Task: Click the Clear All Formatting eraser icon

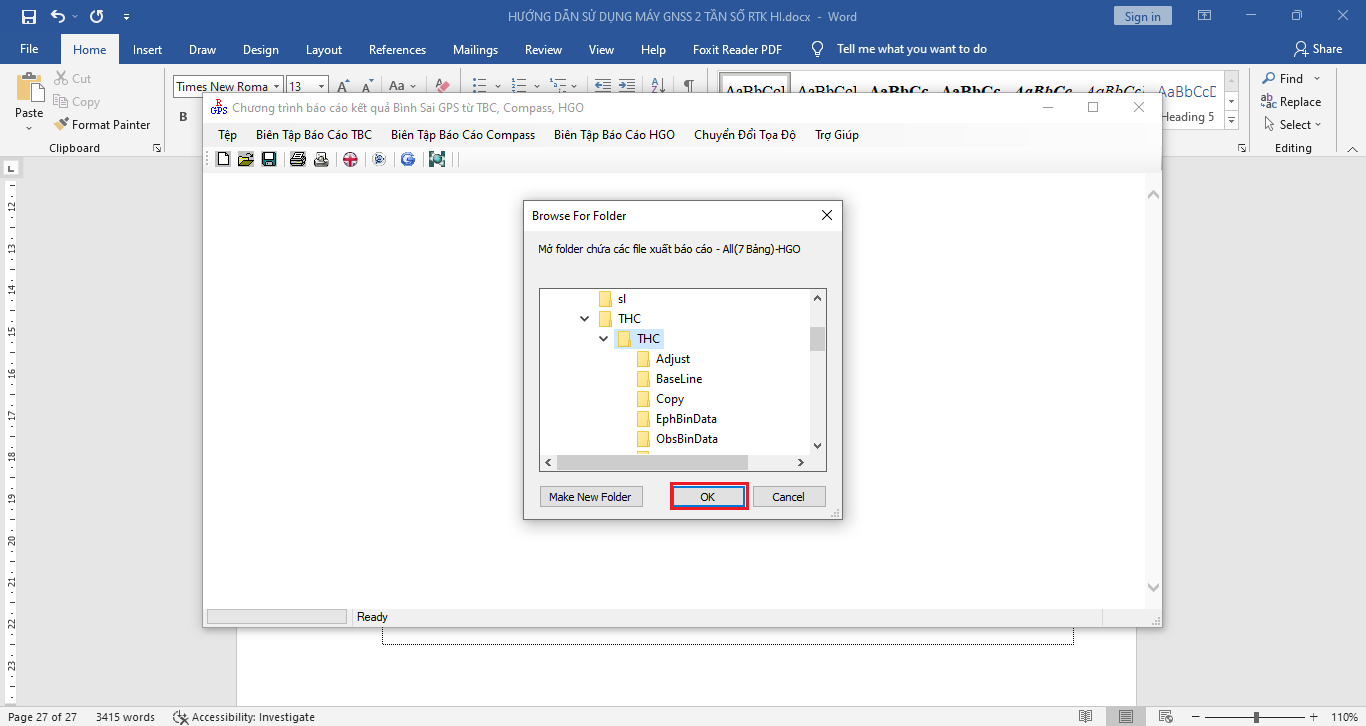Action: tap(444, 87)
